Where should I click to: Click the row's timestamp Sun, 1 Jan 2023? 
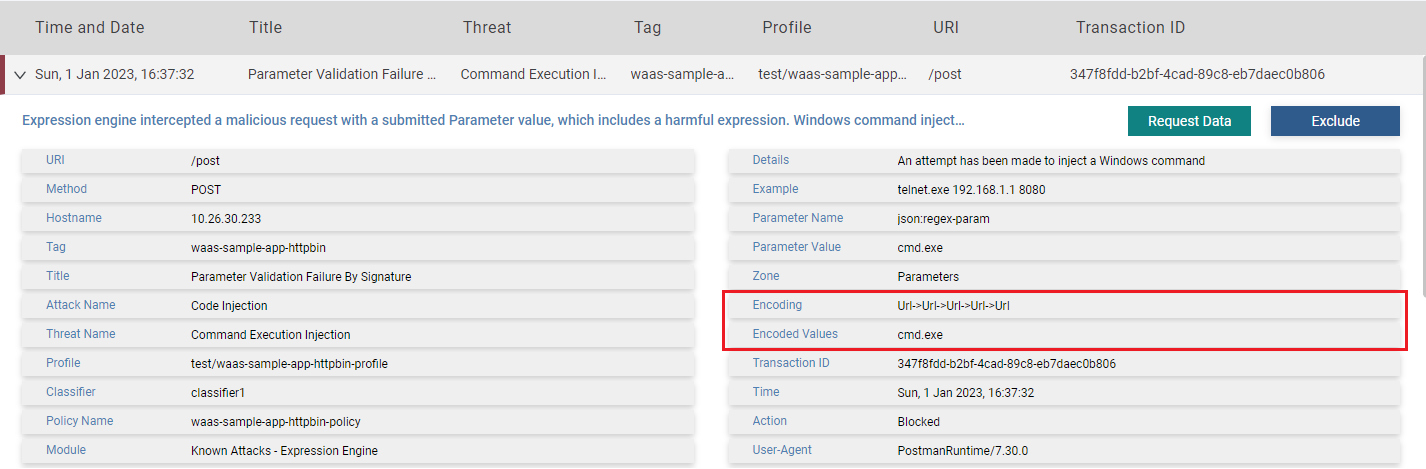pos(114,75)
